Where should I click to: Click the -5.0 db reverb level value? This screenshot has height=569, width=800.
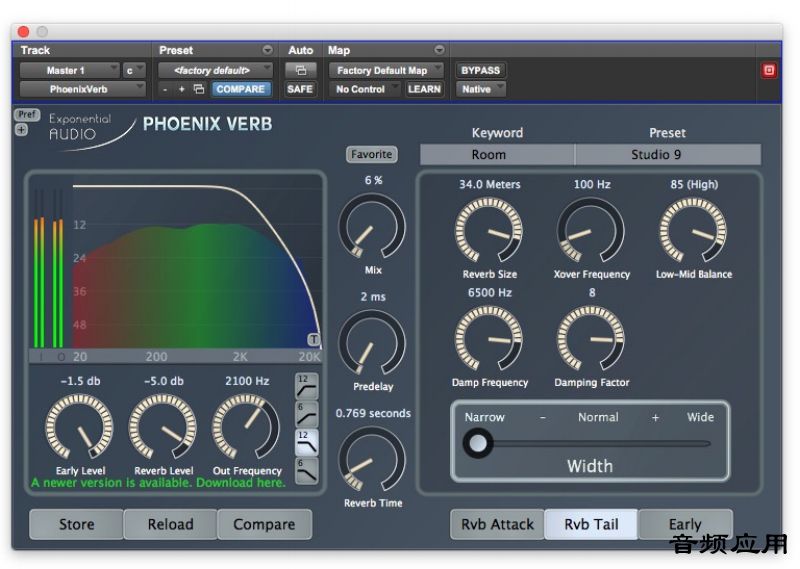point(164,381)
